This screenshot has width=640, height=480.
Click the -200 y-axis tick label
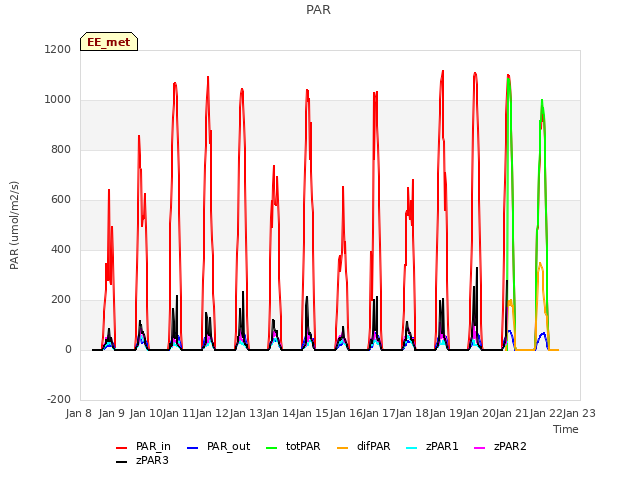pyautogui.click(x=59, y=399)
